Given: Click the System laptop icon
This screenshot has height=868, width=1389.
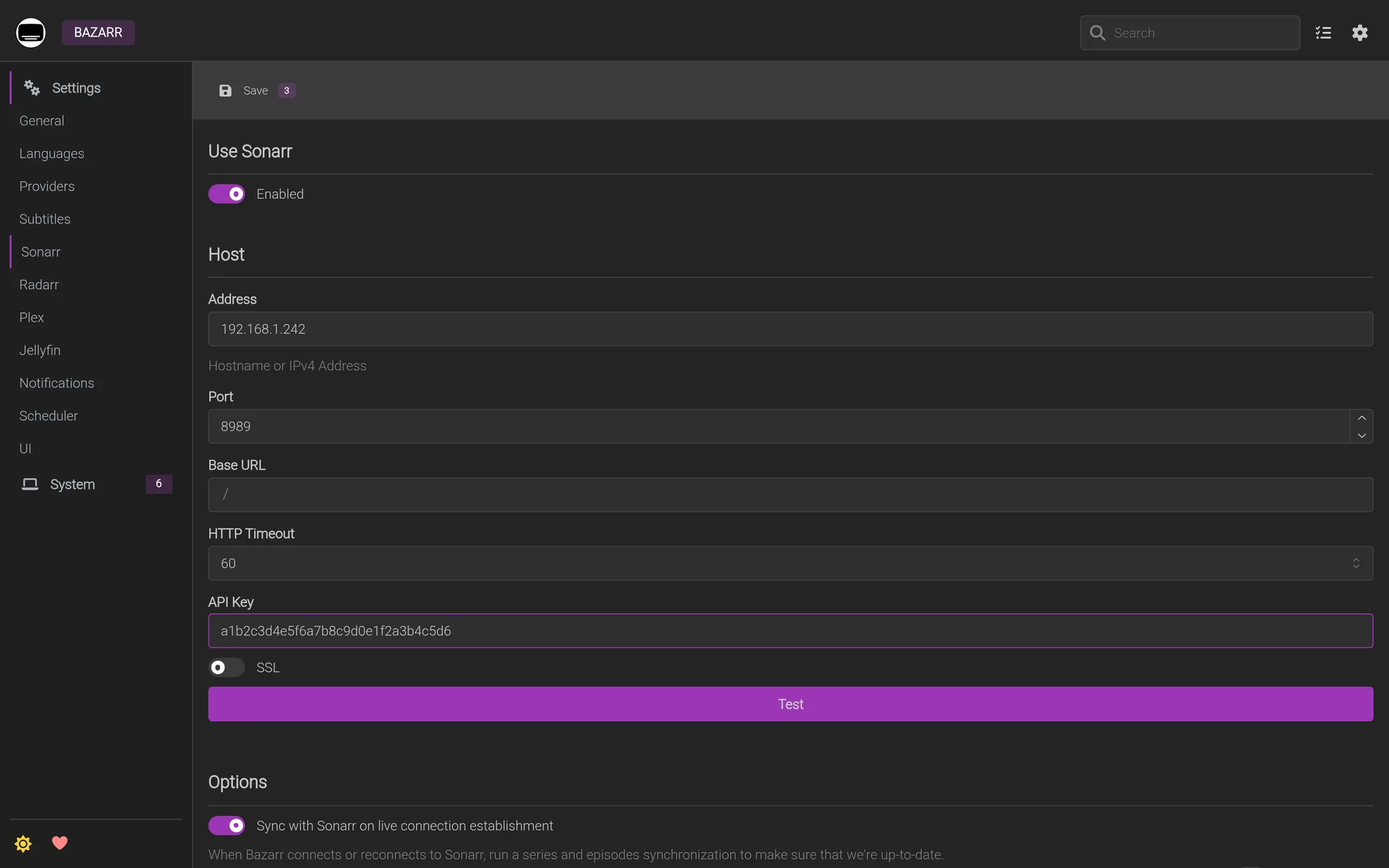Looking at the screenshot, I should point(30,484).
